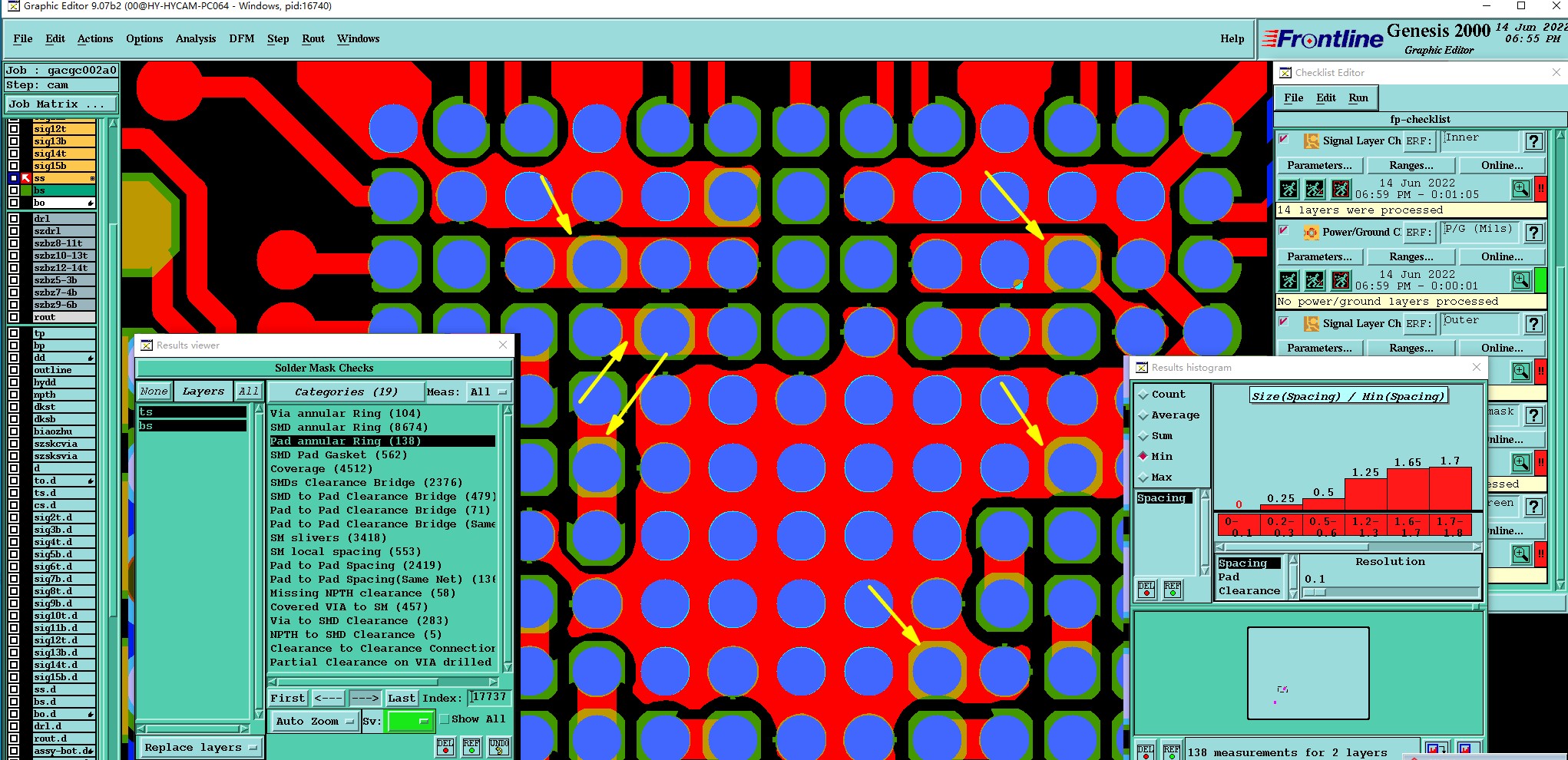The image size is (1568, 760).
Task: Click DEL icon in Results viewer
Action: pos(445,746)
